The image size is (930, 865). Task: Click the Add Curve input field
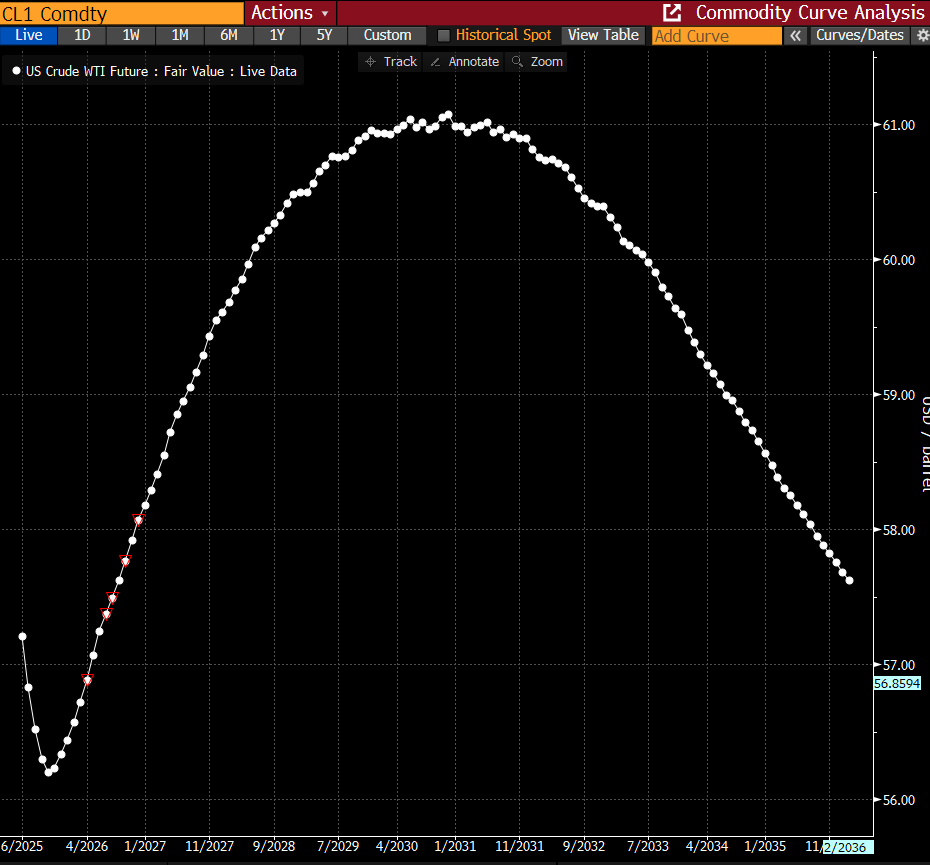716,36
